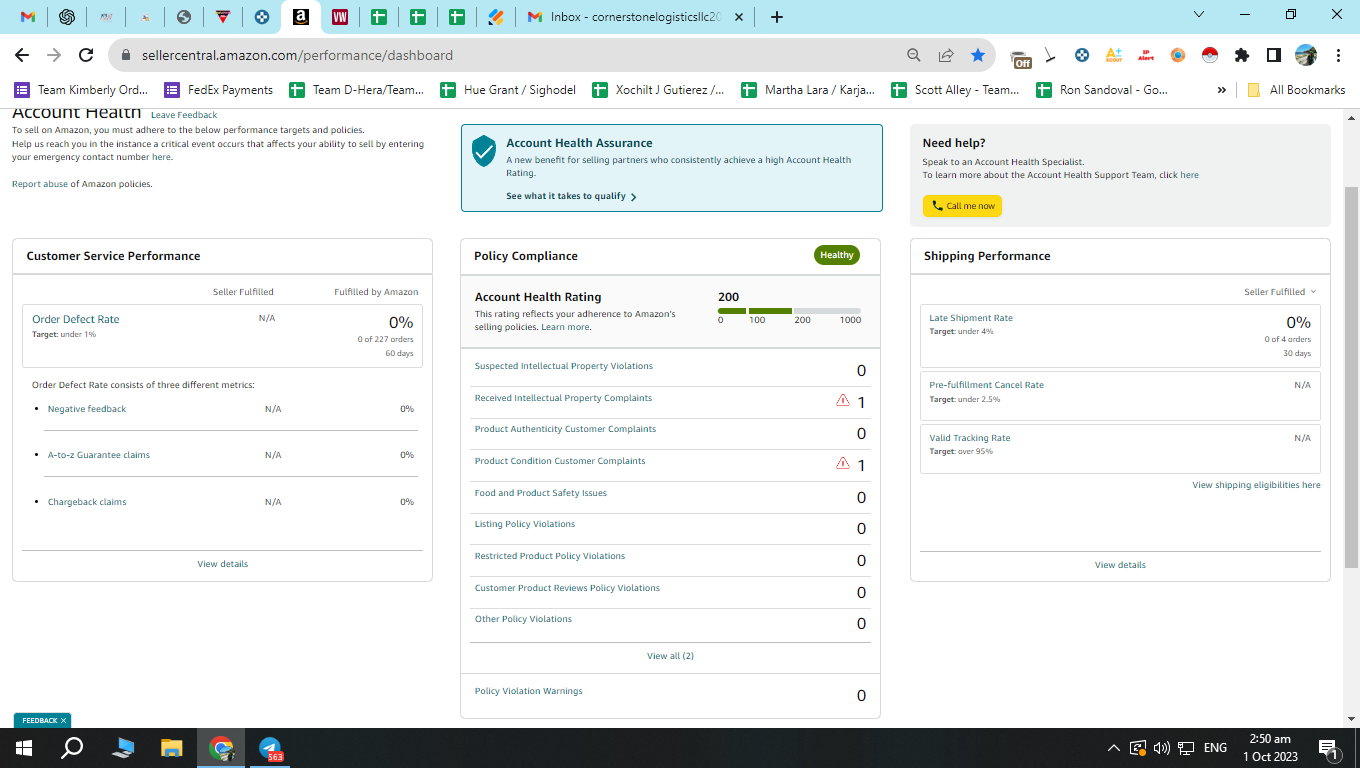The image size is (1360, 768).
Task: Click warning icon beside Product Condition Complaints
Action: [843, 464]
